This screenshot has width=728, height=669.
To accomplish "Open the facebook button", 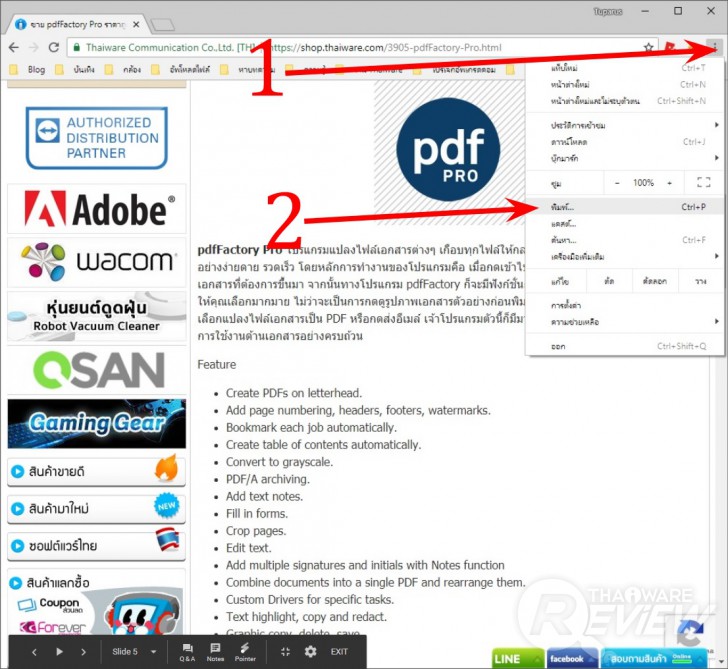I will click(x=572, y=658).
